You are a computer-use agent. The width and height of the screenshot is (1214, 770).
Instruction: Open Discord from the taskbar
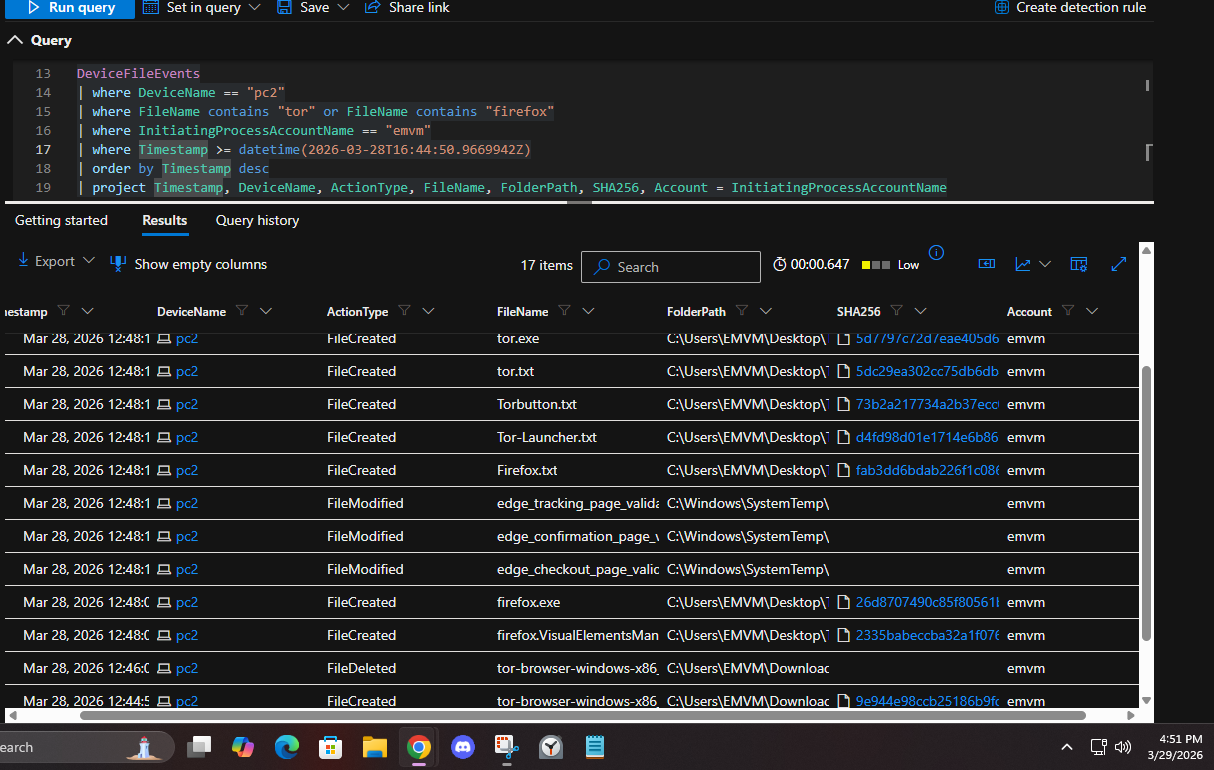pyautogui.click(x=462, y=746)
